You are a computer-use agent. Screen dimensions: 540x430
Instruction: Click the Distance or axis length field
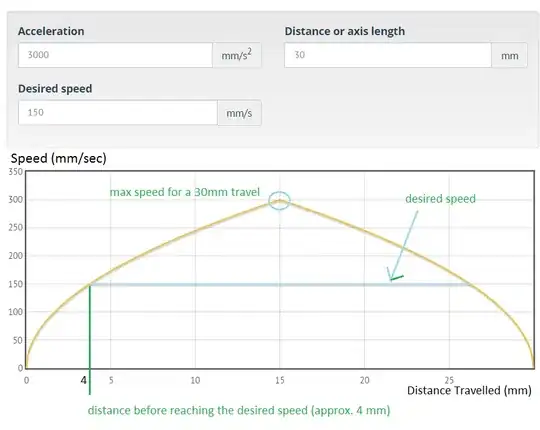[388, 55]
